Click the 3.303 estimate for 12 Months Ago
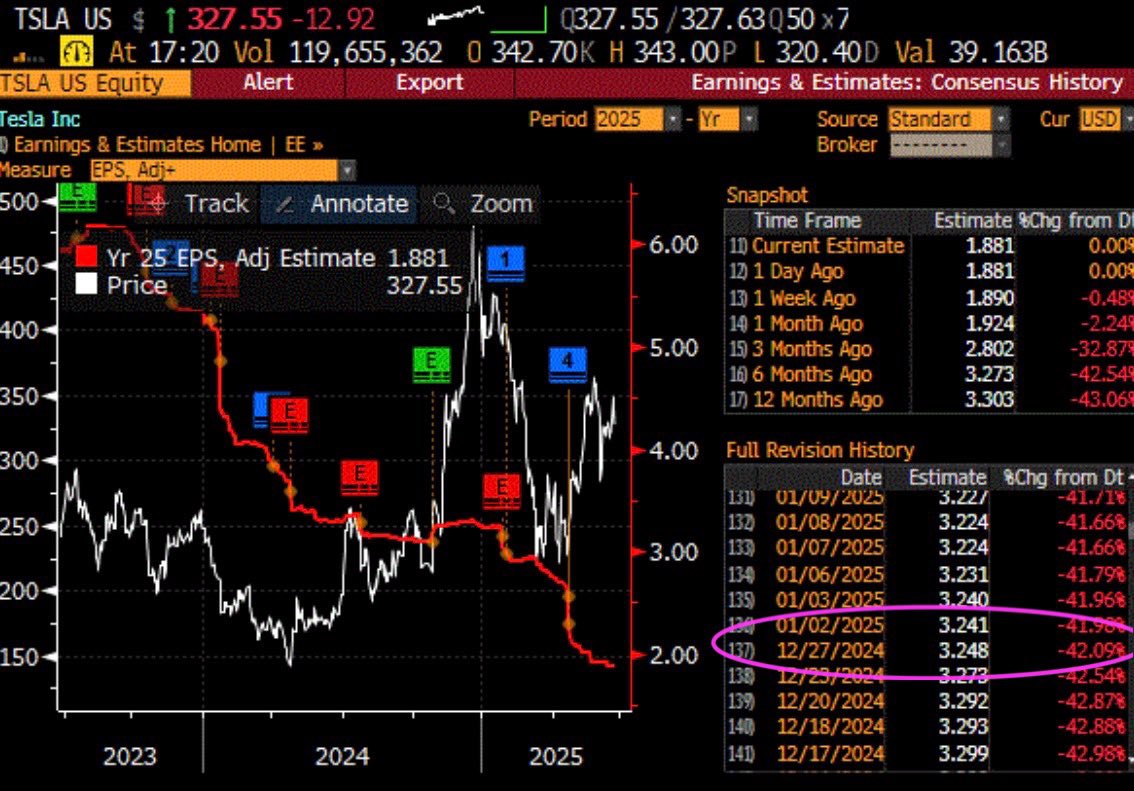1134x791 pixels. click(989, 399)
